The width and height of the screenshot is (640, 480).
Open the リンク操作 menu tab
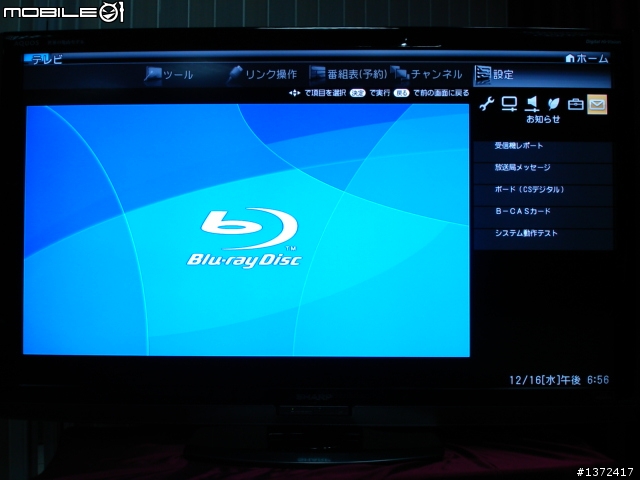point(262,74)
